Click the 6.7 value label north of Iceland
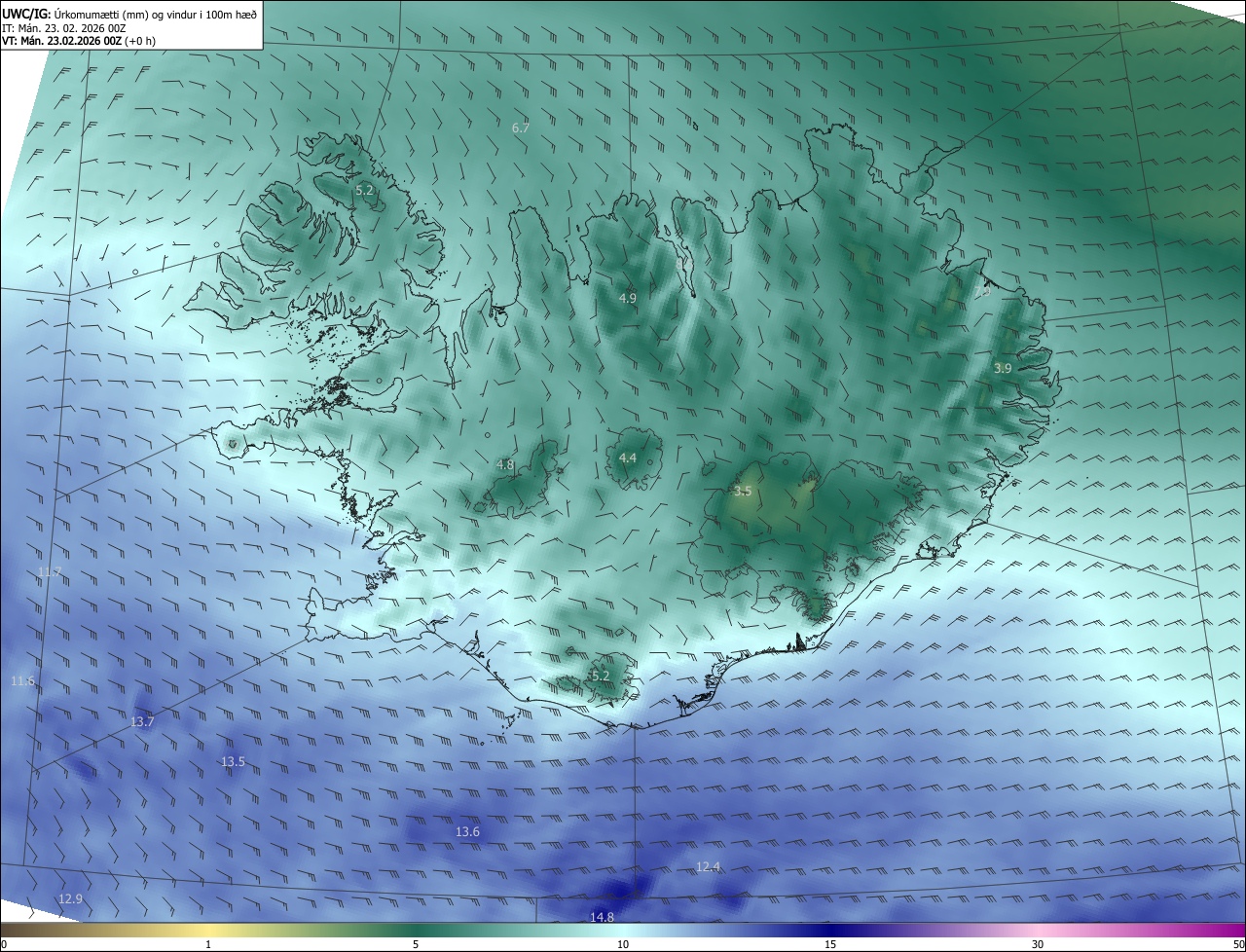The image size is (1246, 952). click(521, 128)
